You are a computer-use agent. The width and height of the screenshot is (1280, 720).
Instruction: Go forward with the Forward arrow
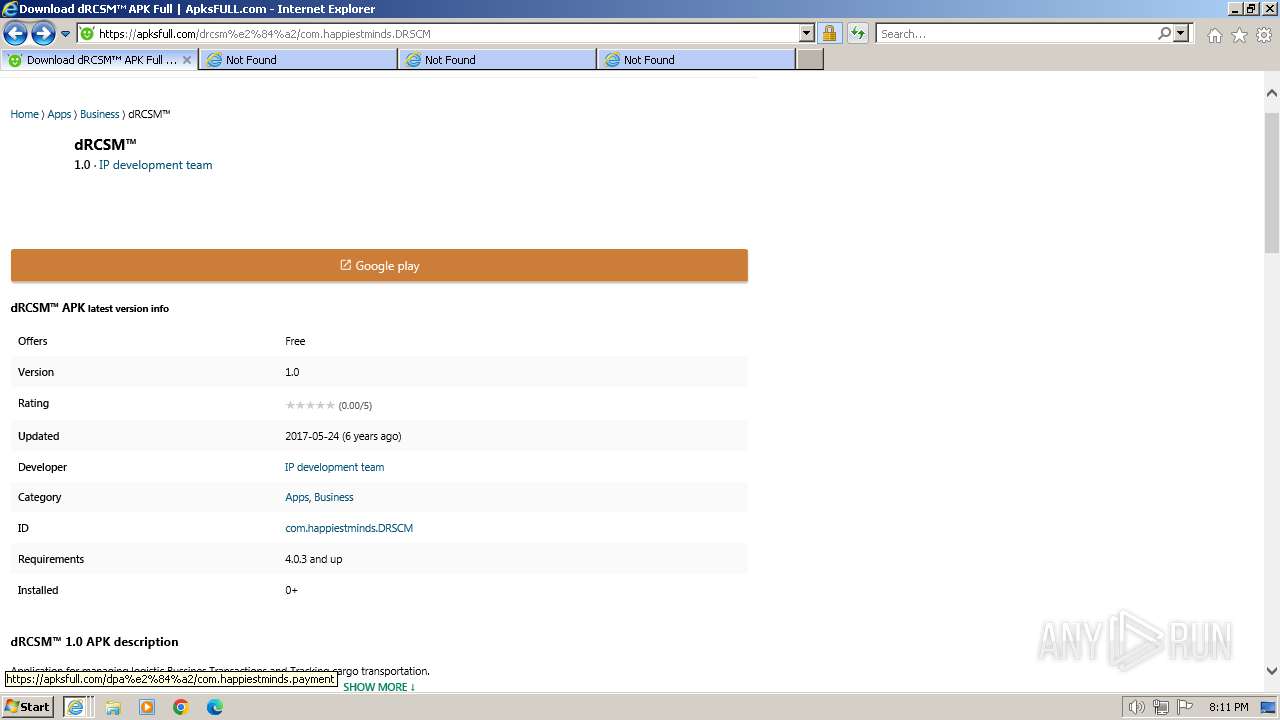(43, 34)
